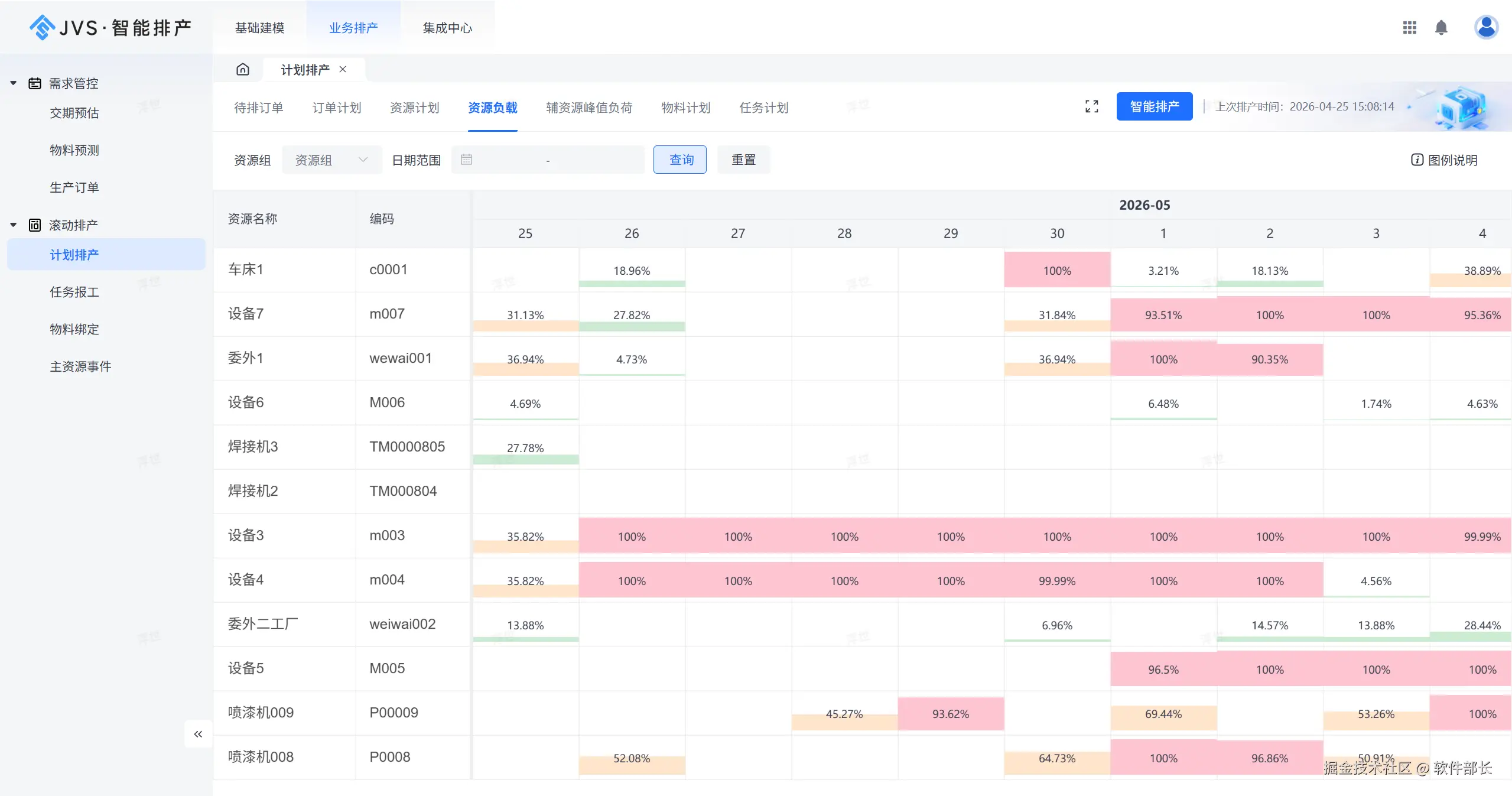Collapse the 需求管控 menu group

(14, 83)
